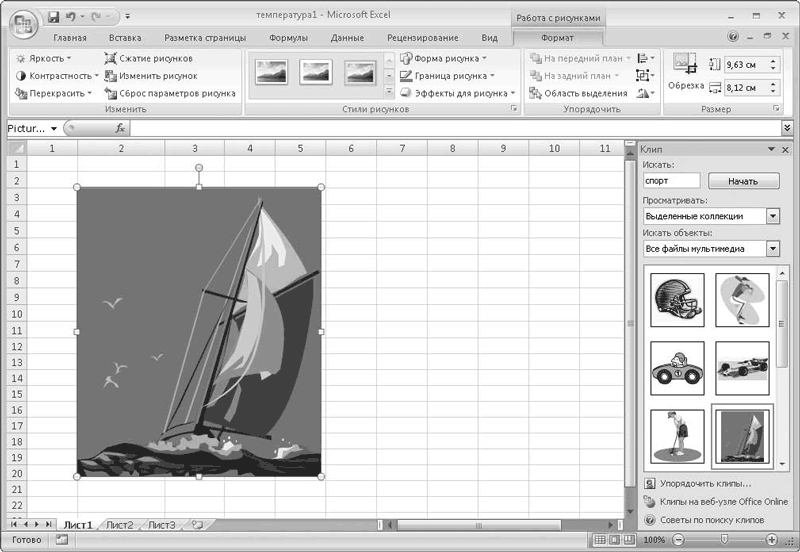Expand the Искать объекты media type dropdown
800x552 pixels.
click(x=772, y=249)
